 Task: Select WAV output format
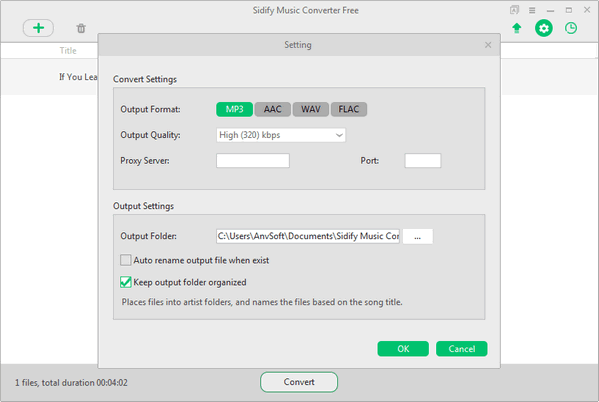pyautogui.click(x=311, y=109)
